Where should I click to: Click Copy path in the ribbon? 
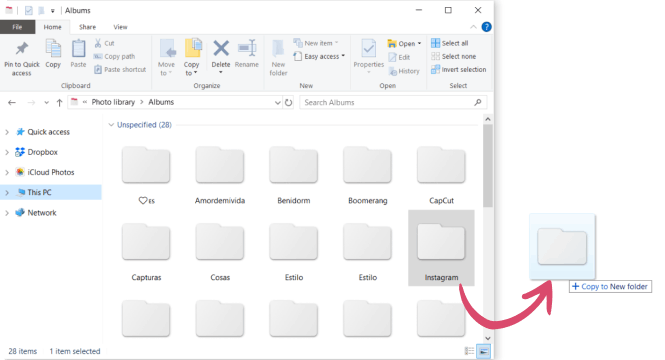point(114,56)
